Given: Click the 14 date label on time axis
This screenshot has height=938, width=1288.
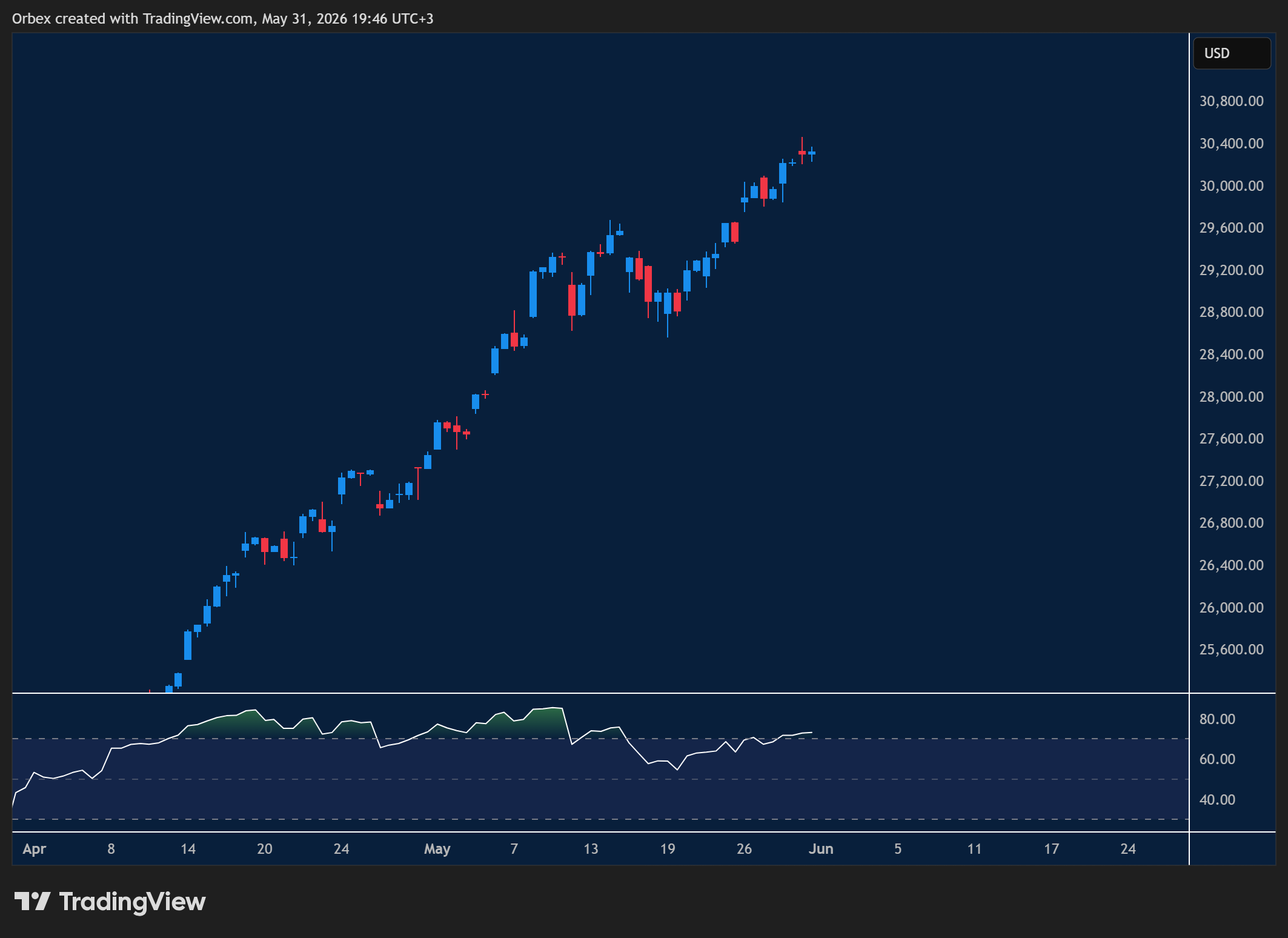Looking at the screenshot, I should 188,849.
